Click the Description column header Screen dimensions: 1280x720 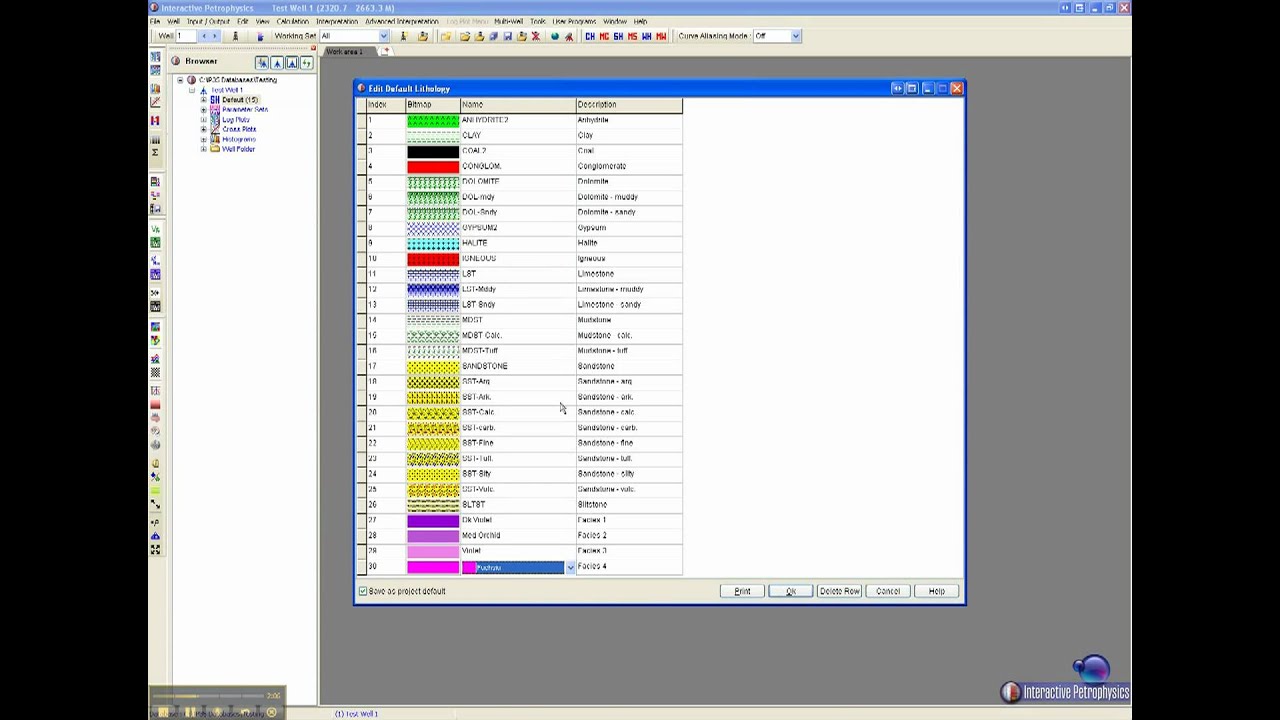[x=629, y=104]
